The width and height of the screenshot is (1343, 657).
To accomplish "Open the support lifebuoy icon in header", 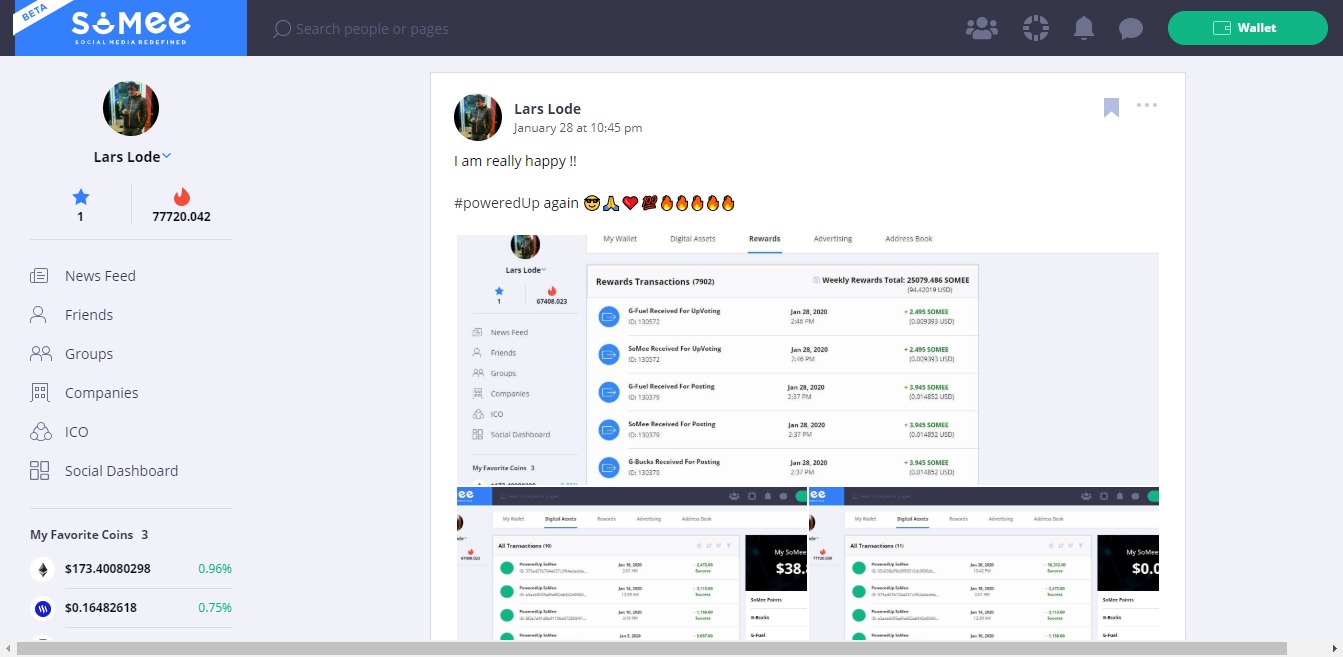I will click(1036, 28).
